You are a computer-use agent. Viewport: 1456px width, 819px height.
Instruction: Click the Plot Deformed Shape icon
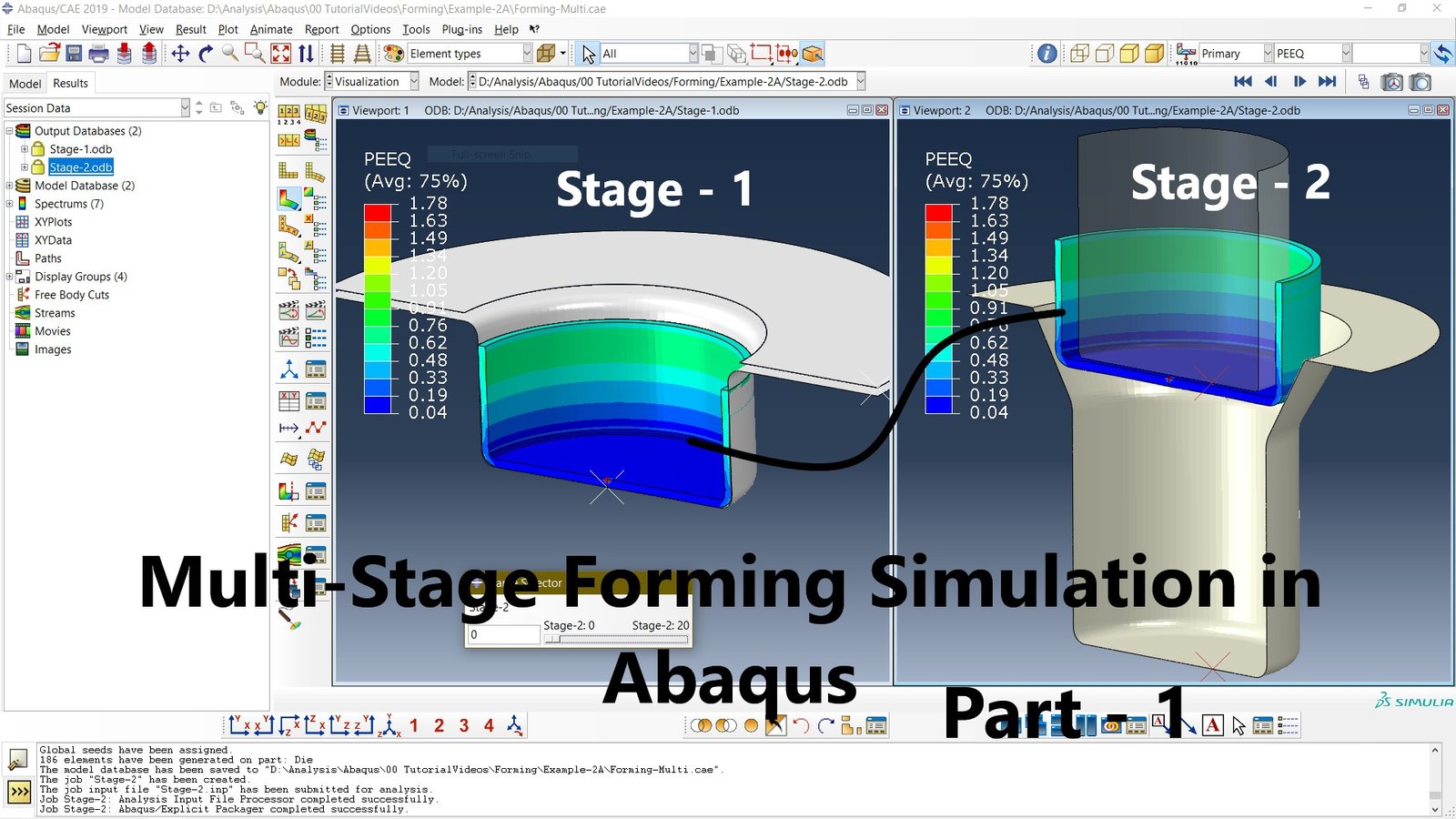coord(316,171)
